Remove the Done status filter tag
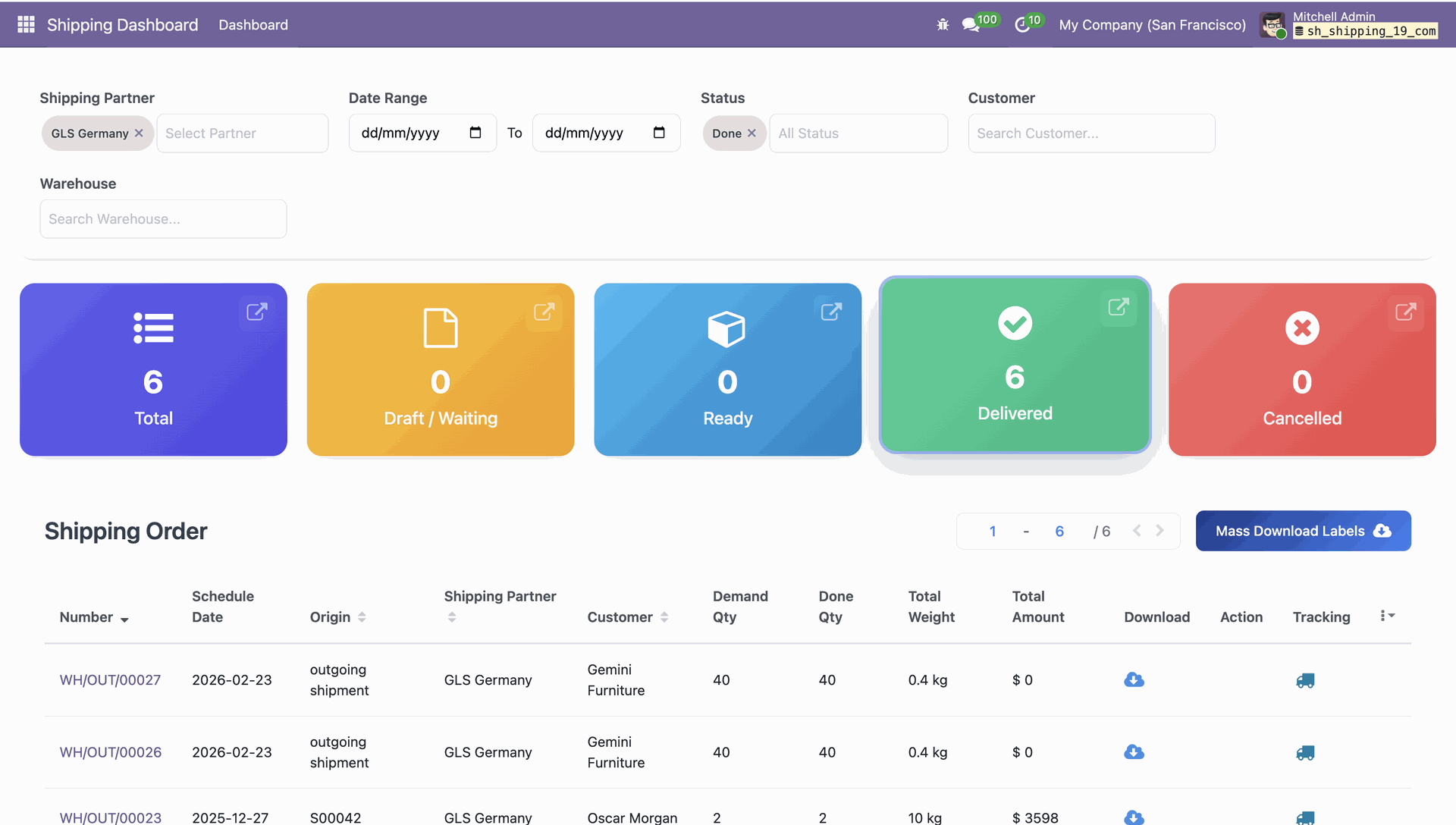This screenshot has width=1456, height=825. pos(752,133)
